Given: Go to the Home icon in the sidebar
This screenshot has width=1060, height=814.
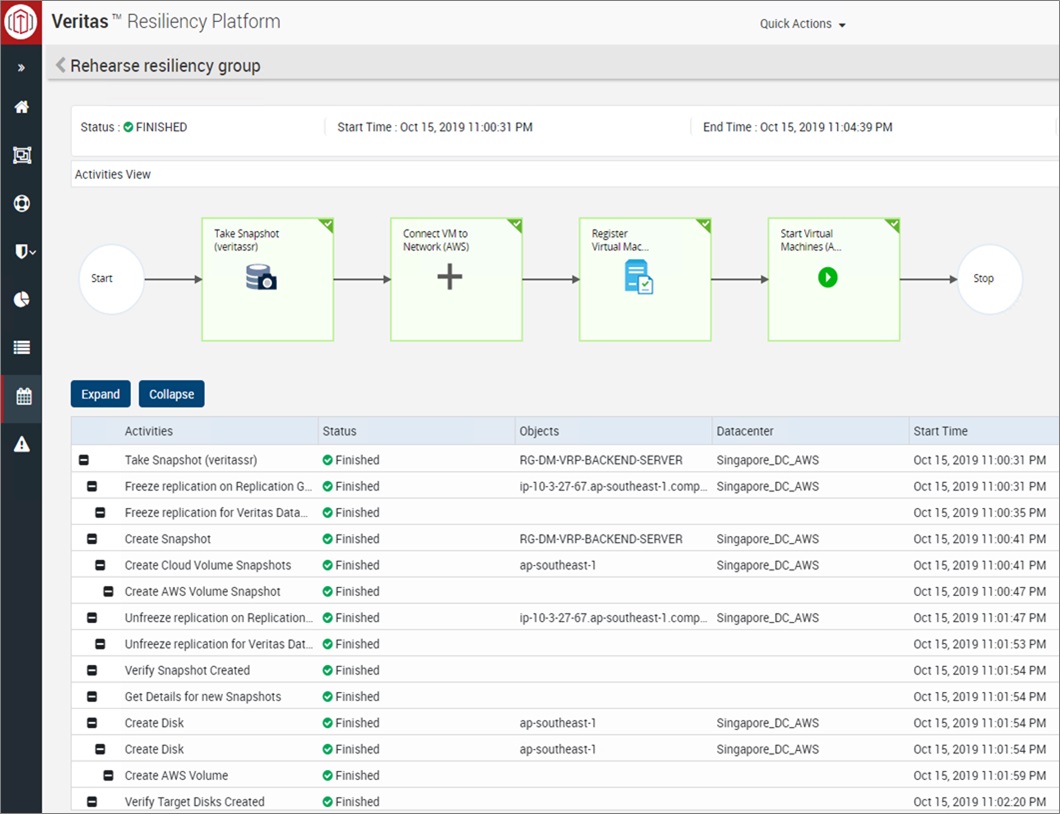Looking at the screenshot, I should 22,107.
